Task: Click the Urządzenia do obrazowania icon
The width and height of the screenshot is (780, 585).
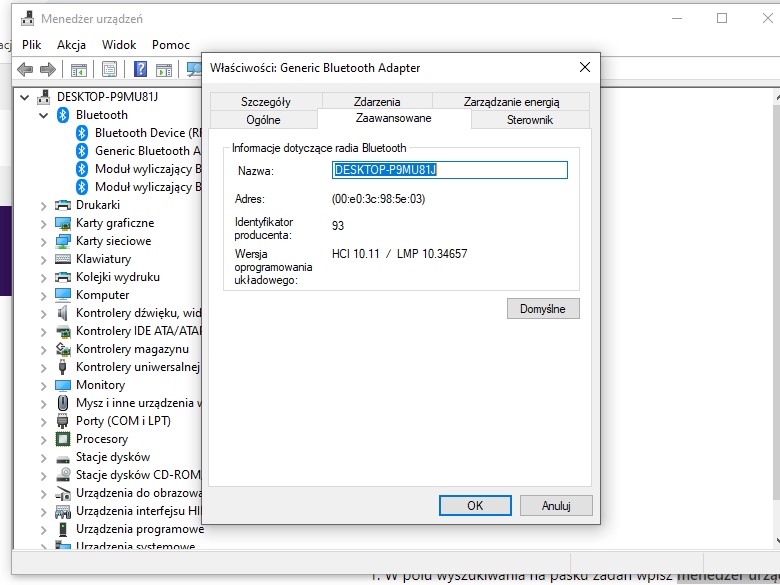Action: tap(63, 493)
